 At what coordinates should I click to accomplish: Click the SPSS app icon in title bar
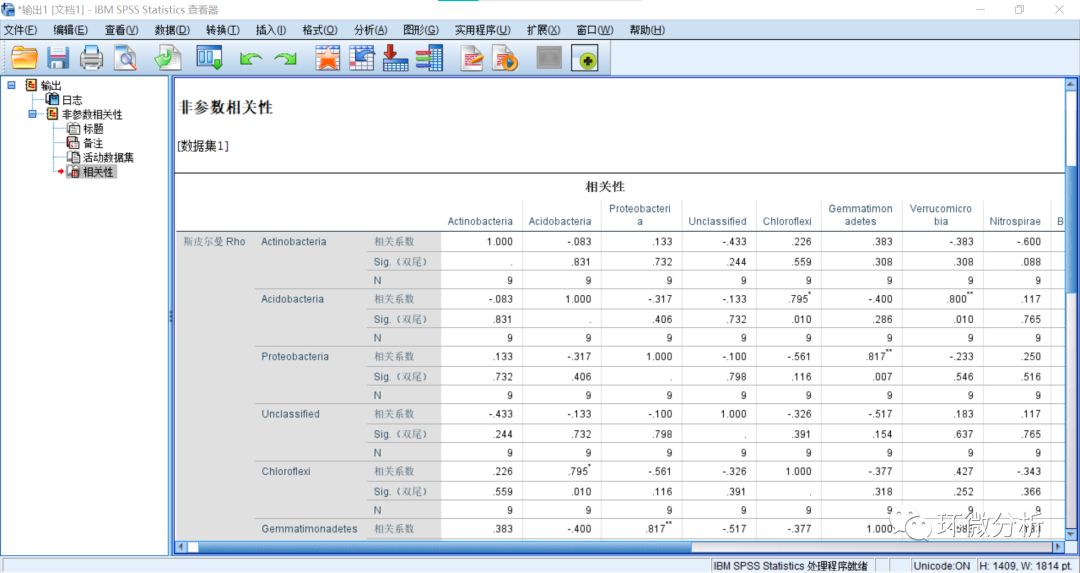point(8,10)
